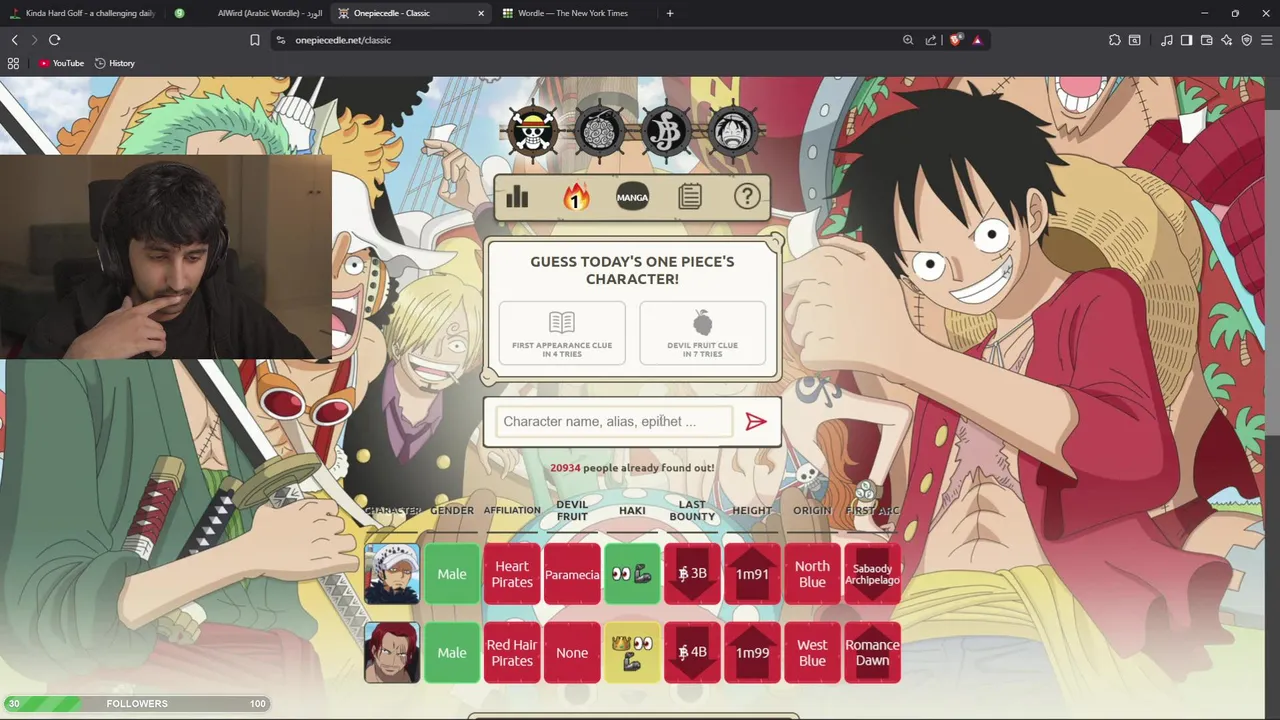The width and height of the screenshot is (1280, 720).
Task: Click the 'None' devil fruit cell
Action: [572, 652]
